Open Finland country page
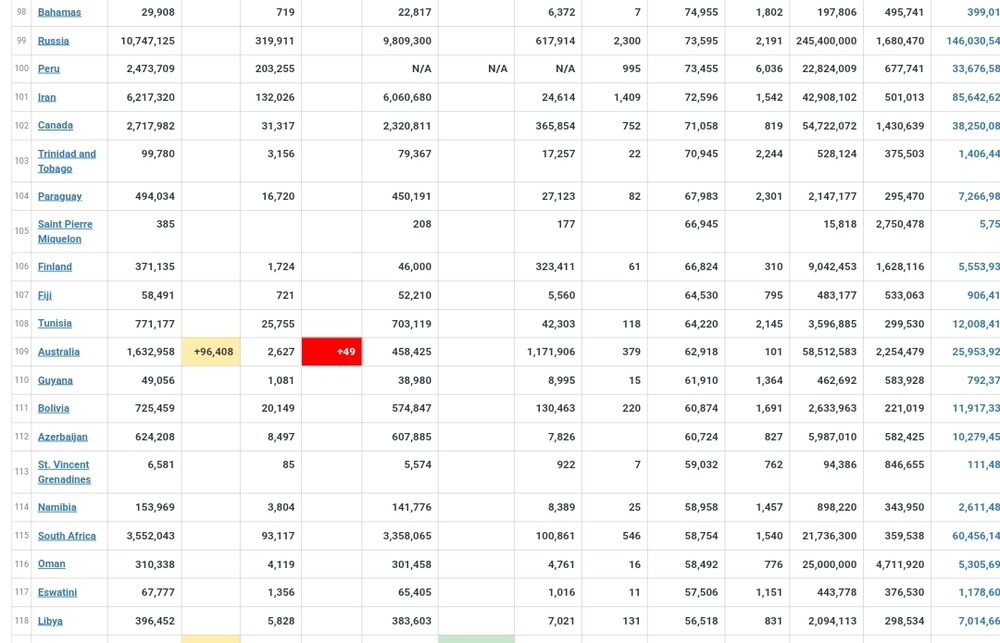 tap(54, 267)
